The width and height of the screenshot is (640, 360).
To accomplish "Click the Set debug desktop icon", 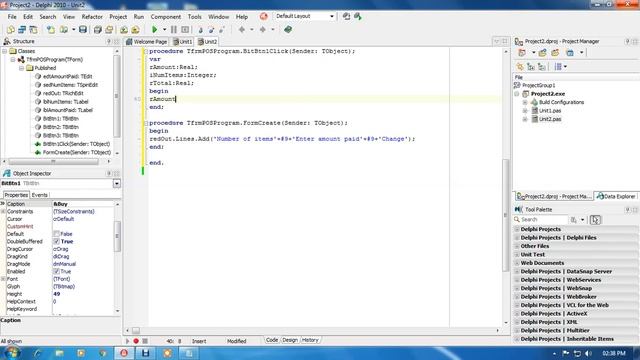I will pos(358,16).
